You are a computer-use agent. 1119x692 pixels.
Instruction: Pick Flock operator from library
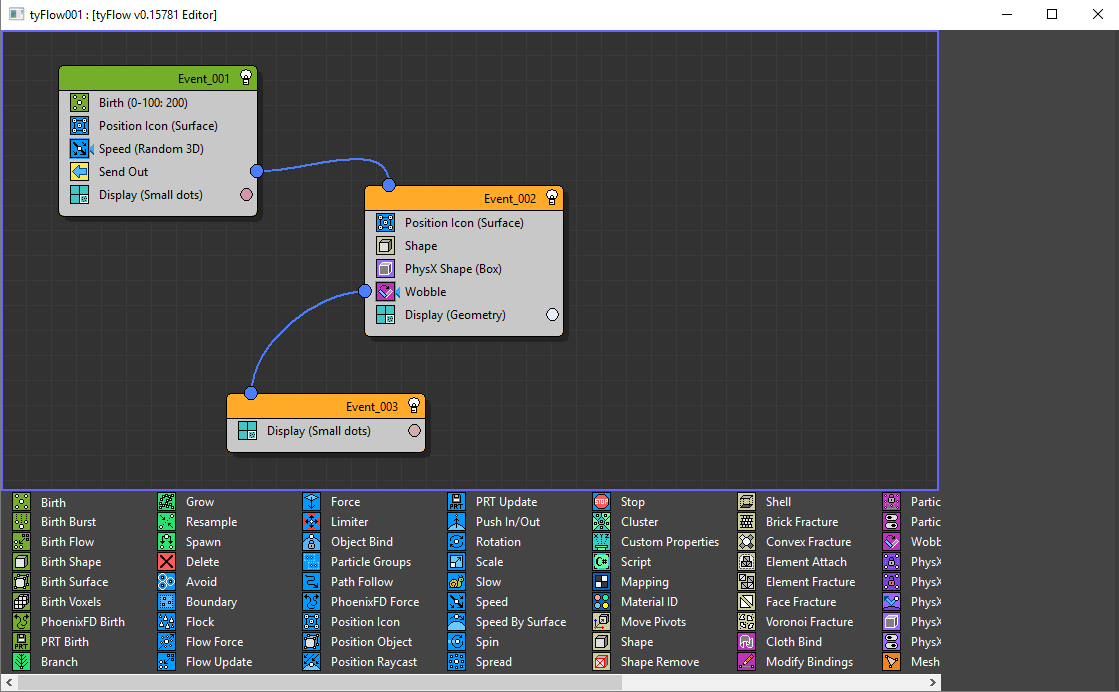click(186, 622)
